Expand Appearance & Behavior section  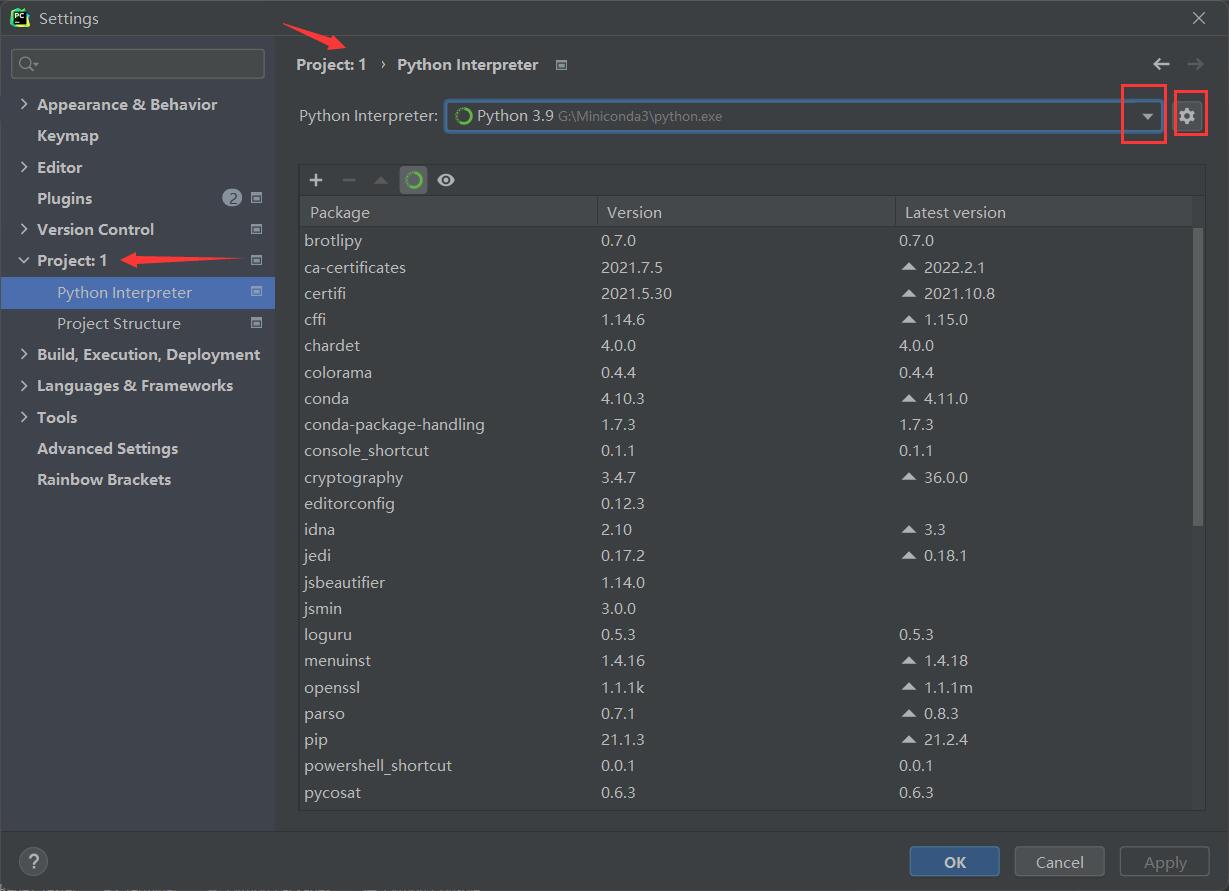pos(24,104)
